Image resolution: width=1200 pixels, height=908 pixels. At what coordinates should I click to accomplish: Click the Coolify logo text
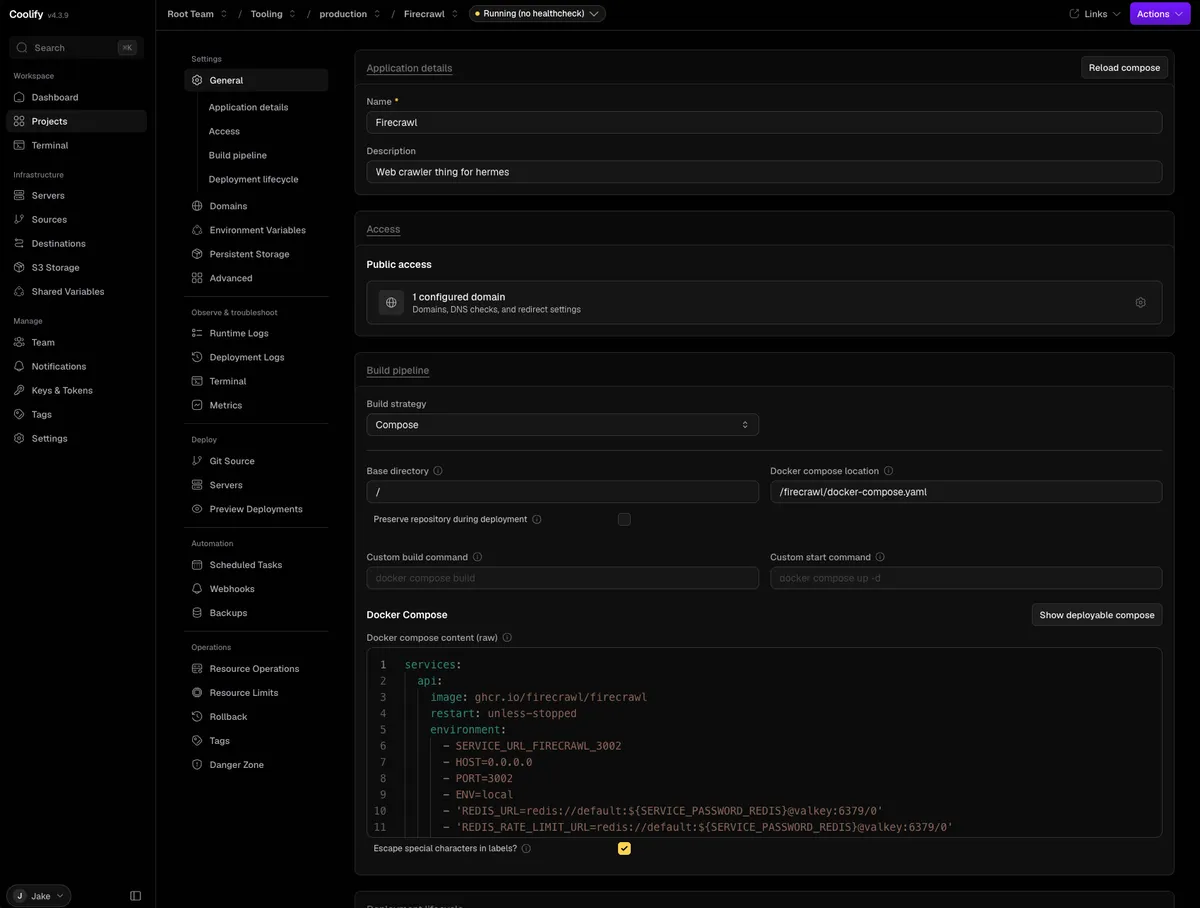26,14
